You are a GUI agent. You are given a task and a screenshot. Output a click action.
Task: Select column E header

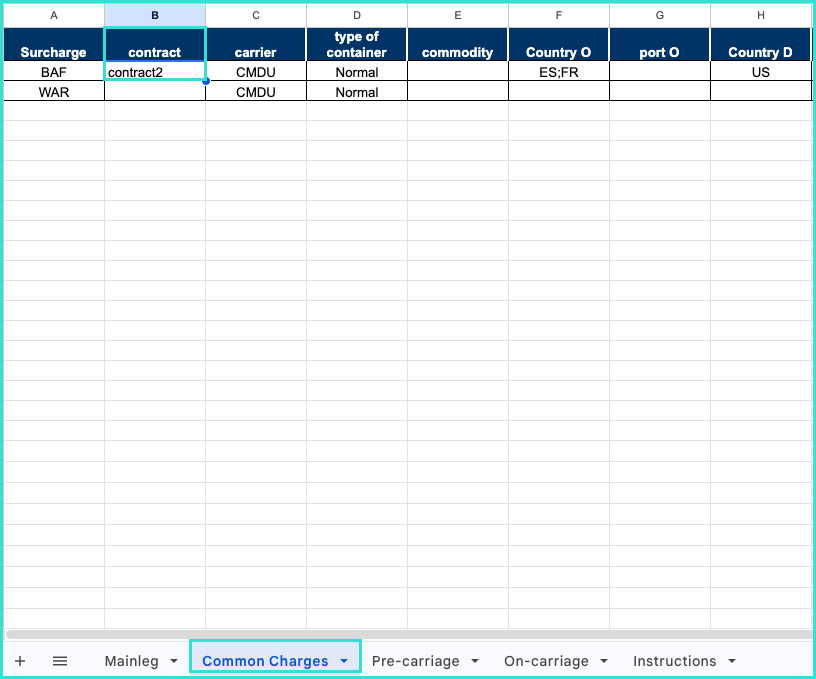[x=457, y=15]
